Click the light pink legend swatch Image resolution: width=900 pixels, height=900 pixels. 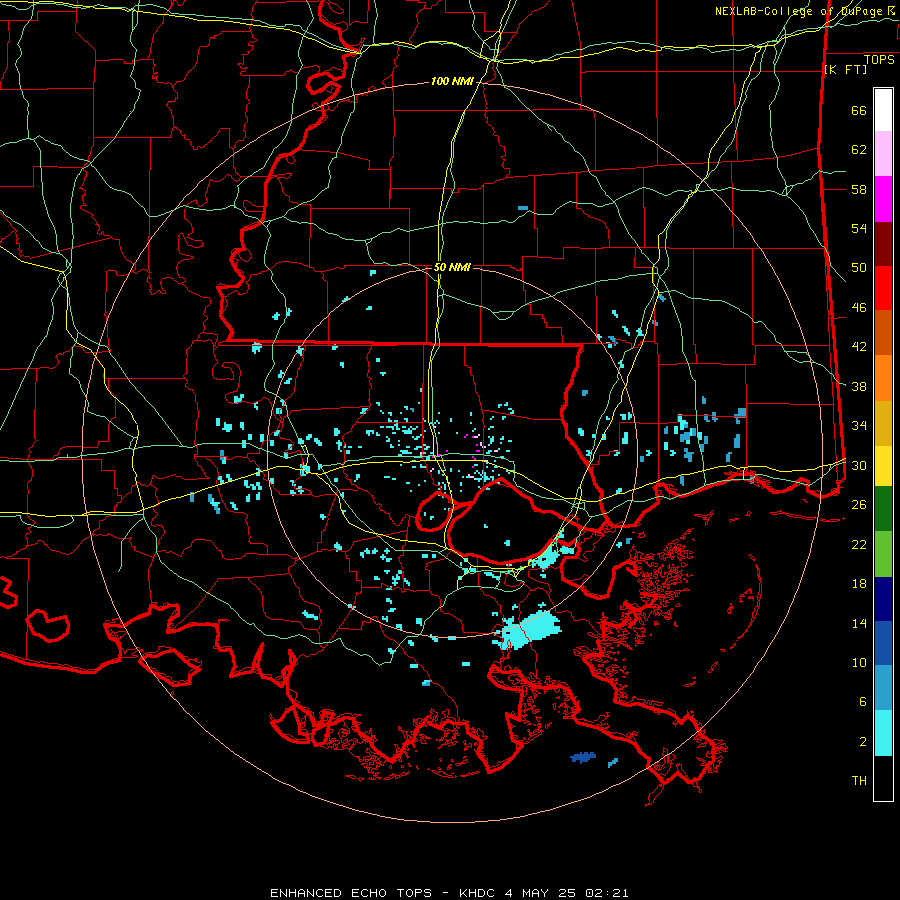(x=883, y=154)
